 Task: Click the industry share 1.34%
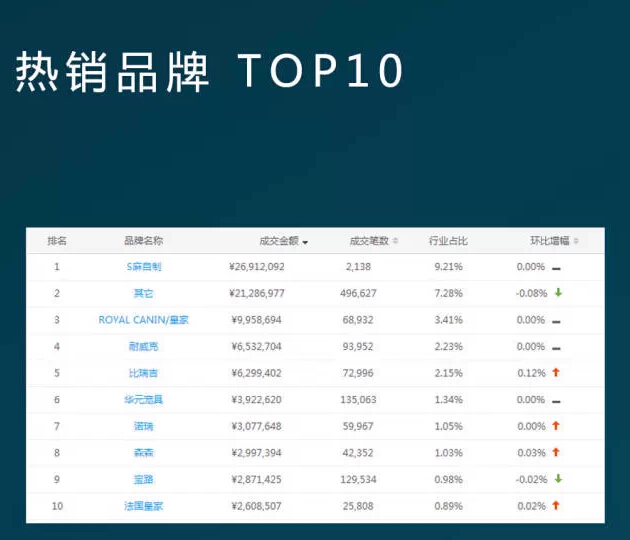pos(448,400)
